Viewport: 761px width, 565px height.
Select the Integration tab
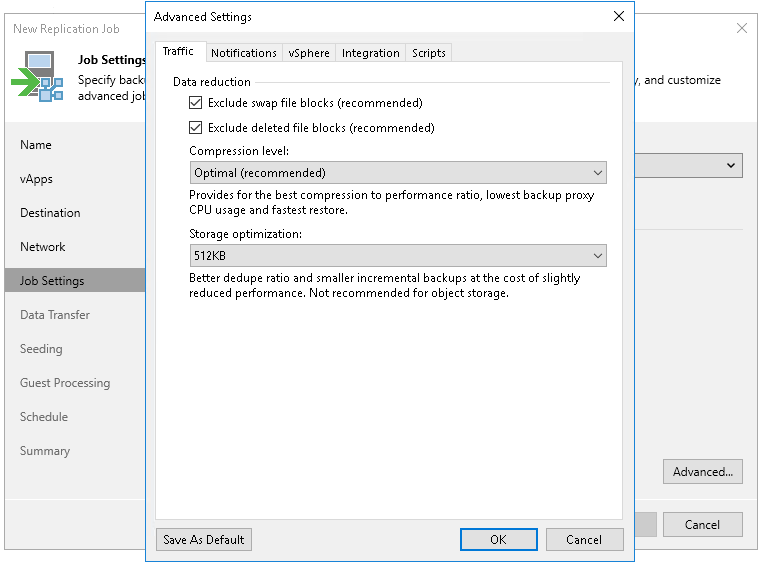371,53
